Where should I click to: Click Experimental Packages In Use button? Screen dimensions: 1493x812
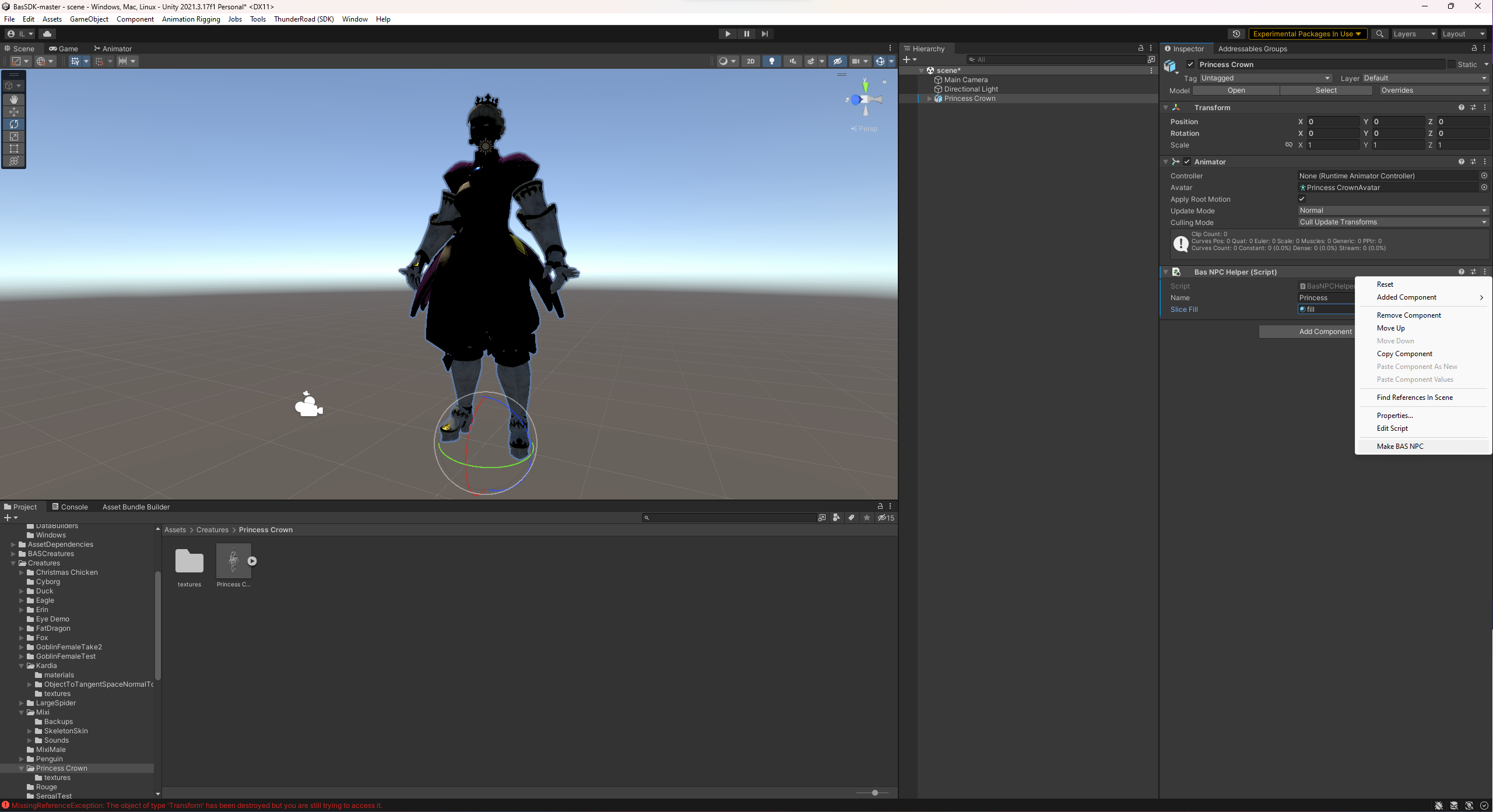pyautogui.click(x=1306, y=34)
